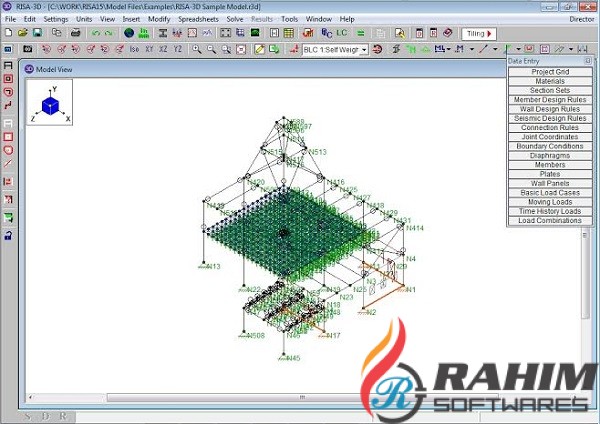600x424 pixels.
Task: Create a new model file
Action: click(x=8, y=33)
